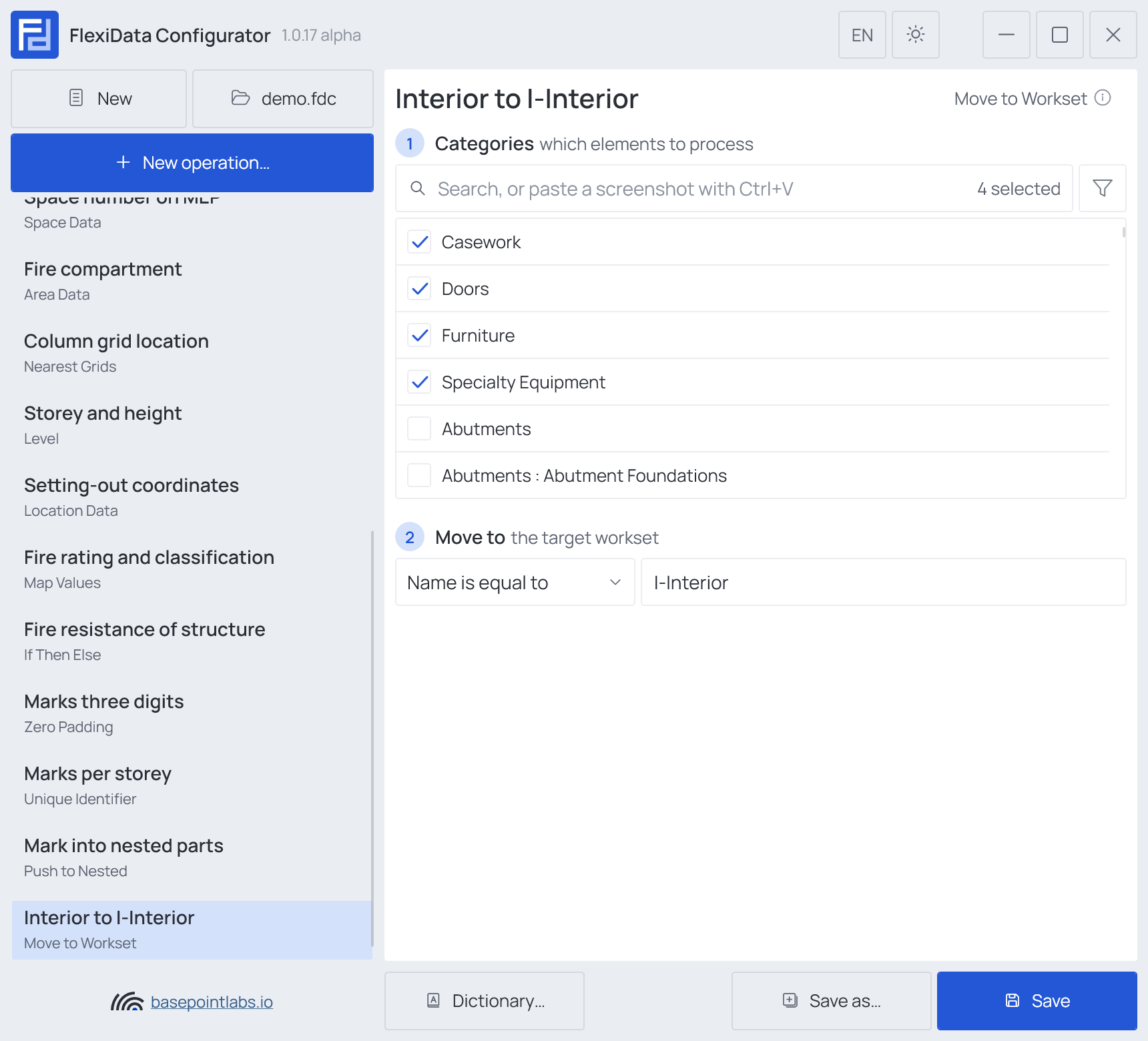
Task: Open the Dictionary dialog
Action: click(x=485, y=1001)
